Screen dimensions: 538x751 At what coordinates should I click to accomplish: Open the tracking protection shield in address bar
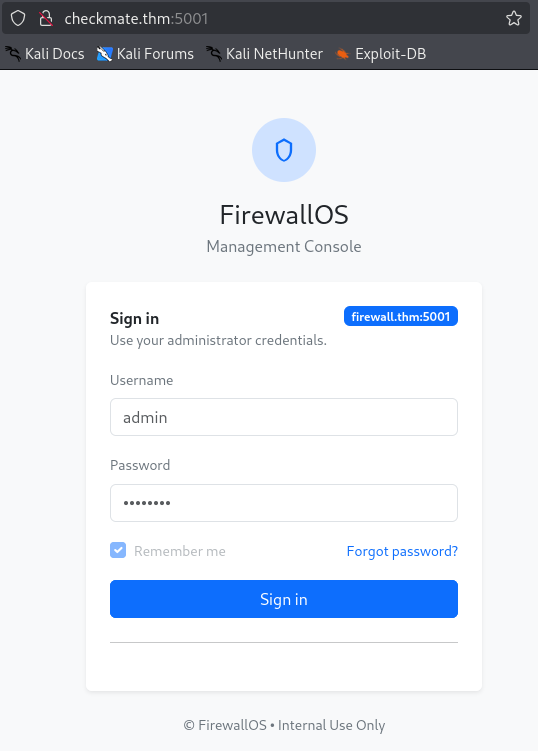[x=18, y=19]
